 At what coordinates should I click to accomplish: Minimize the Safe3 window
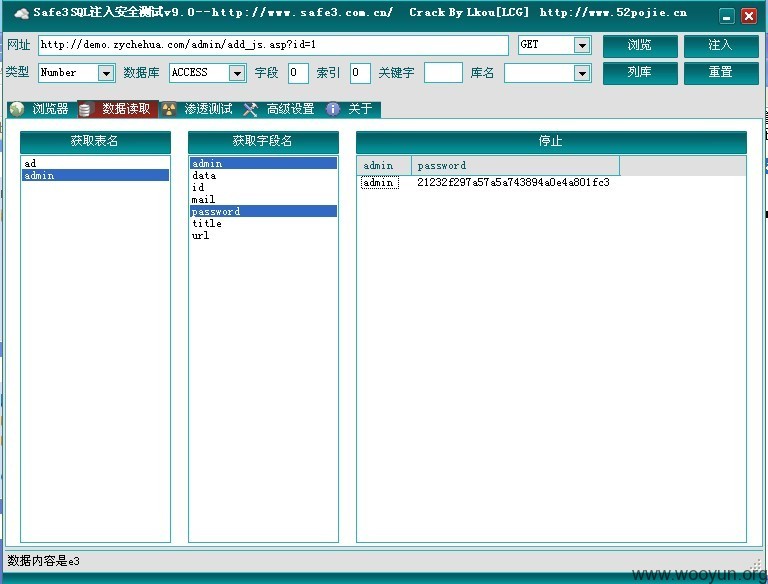tap(727, 16)
